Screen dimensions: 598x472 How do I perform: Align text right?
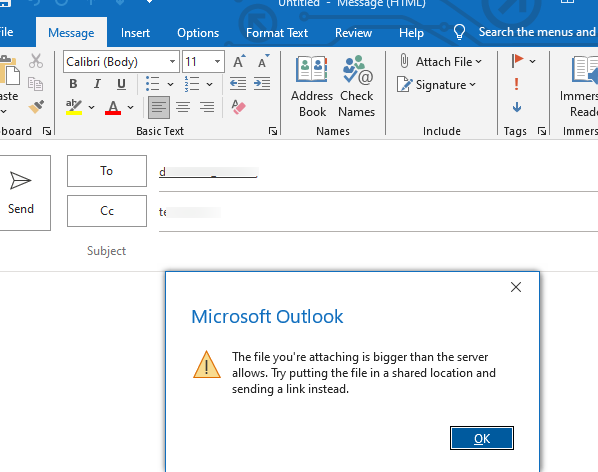pos(207,107)
